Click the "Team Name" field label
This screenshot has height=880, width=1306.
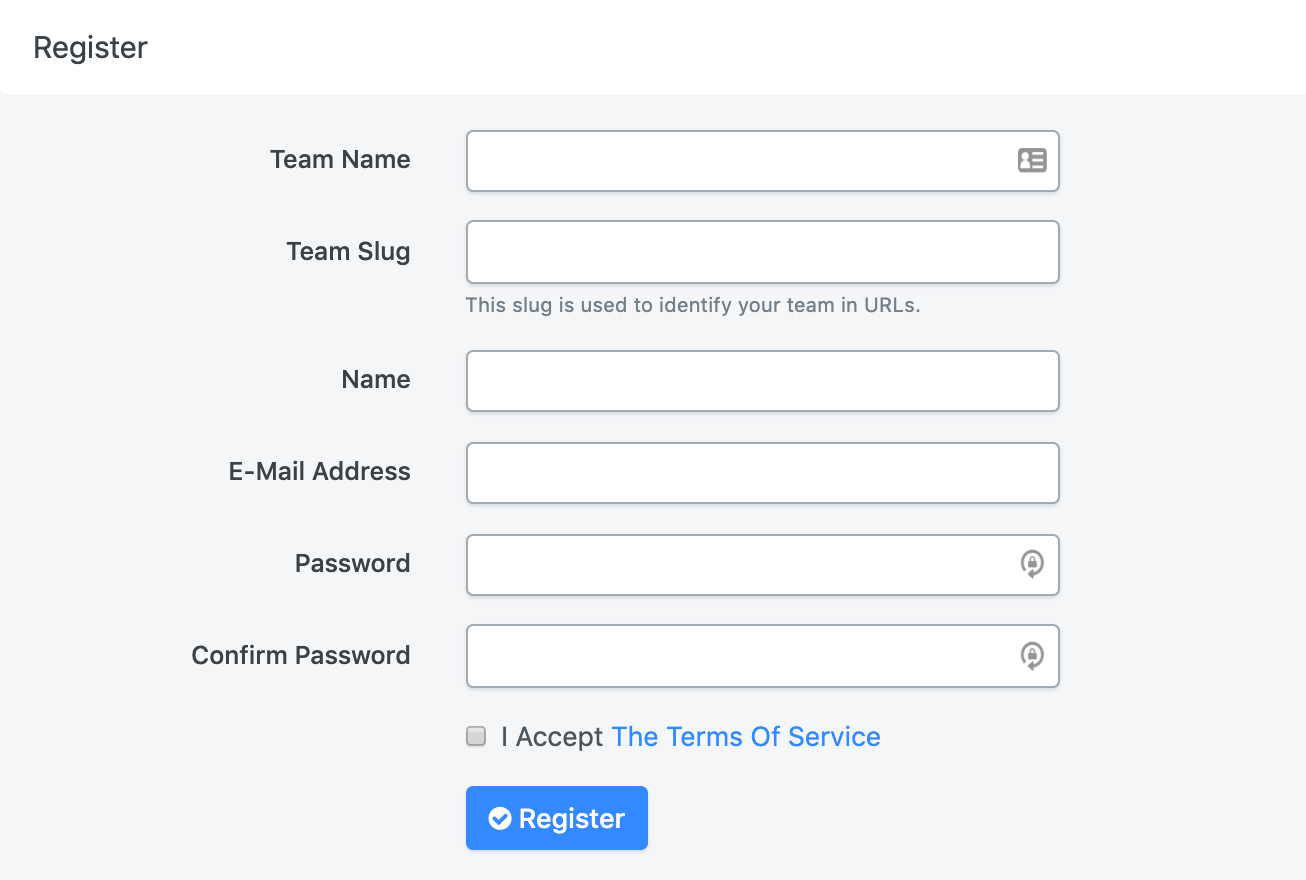(x=340, y=160)
